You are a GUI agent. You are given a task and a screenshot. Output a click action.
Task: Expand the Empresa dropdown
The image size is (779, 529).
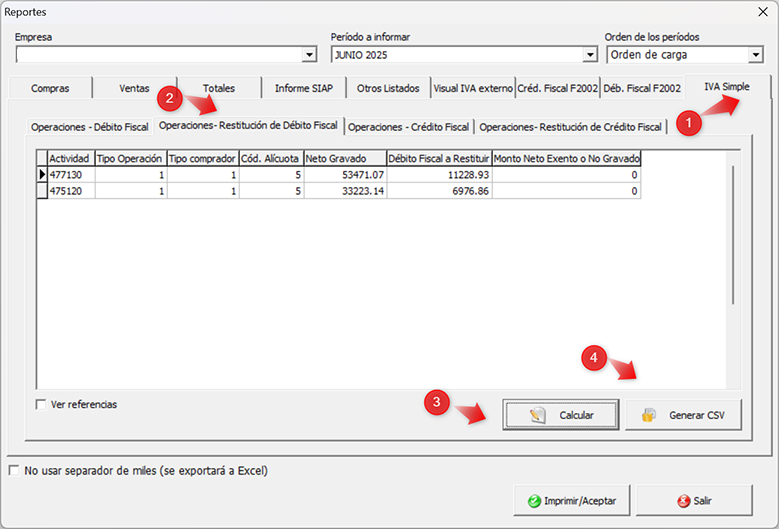(309, 55)
